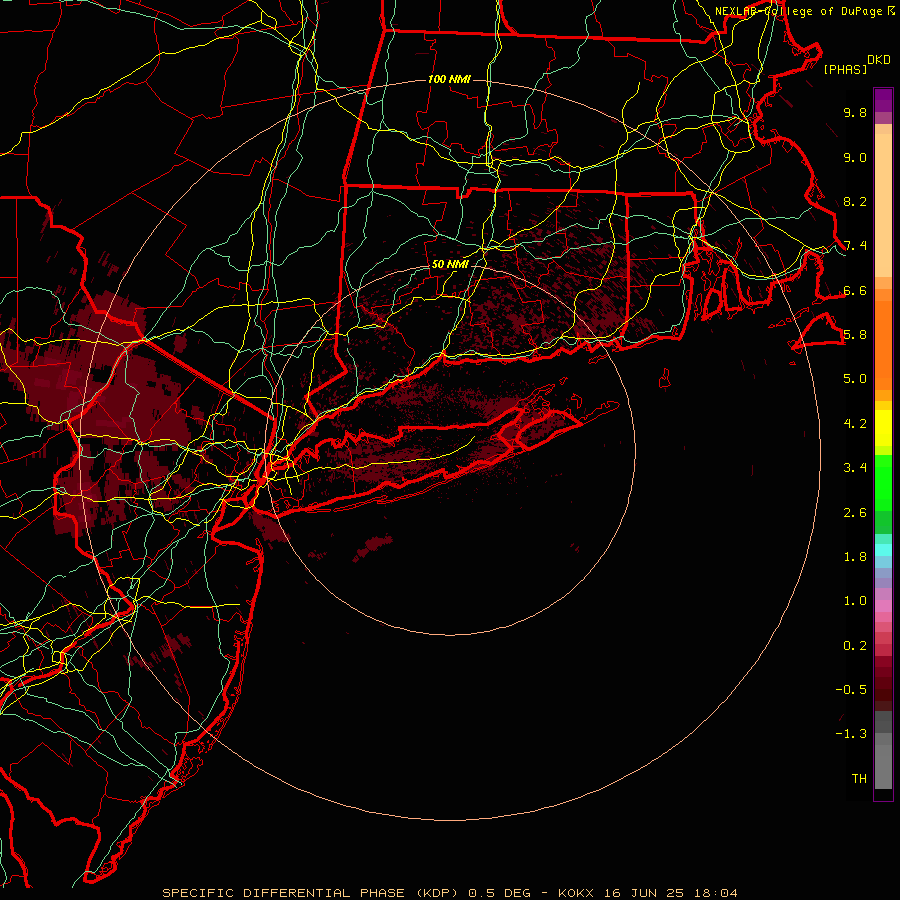Image resolution: width=900 pixels, height=900 pixels.
Task: Click the DKD label above the color scale
Action: click(x=879, y=60)
